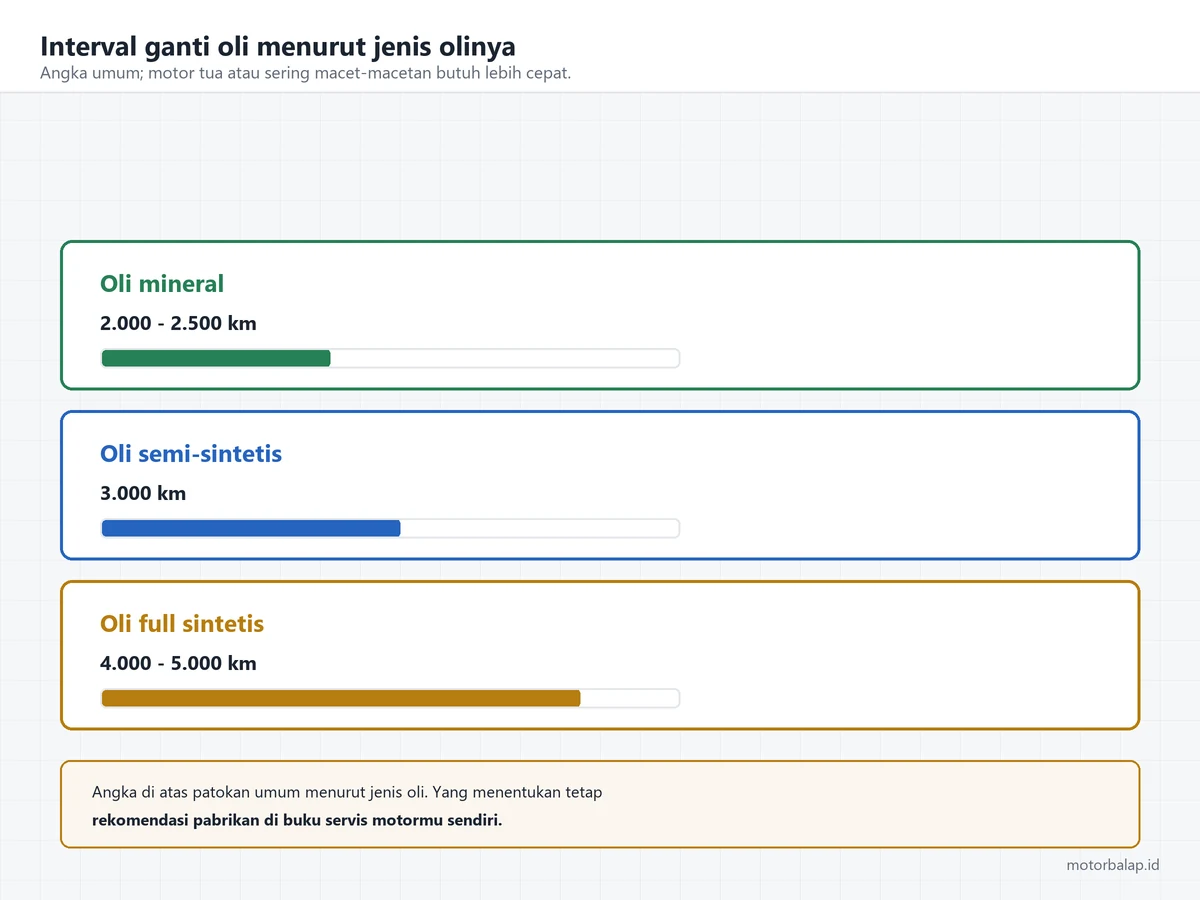Click the motorbalap.id footer text

pyautogui.click(x=1113, y=865)
